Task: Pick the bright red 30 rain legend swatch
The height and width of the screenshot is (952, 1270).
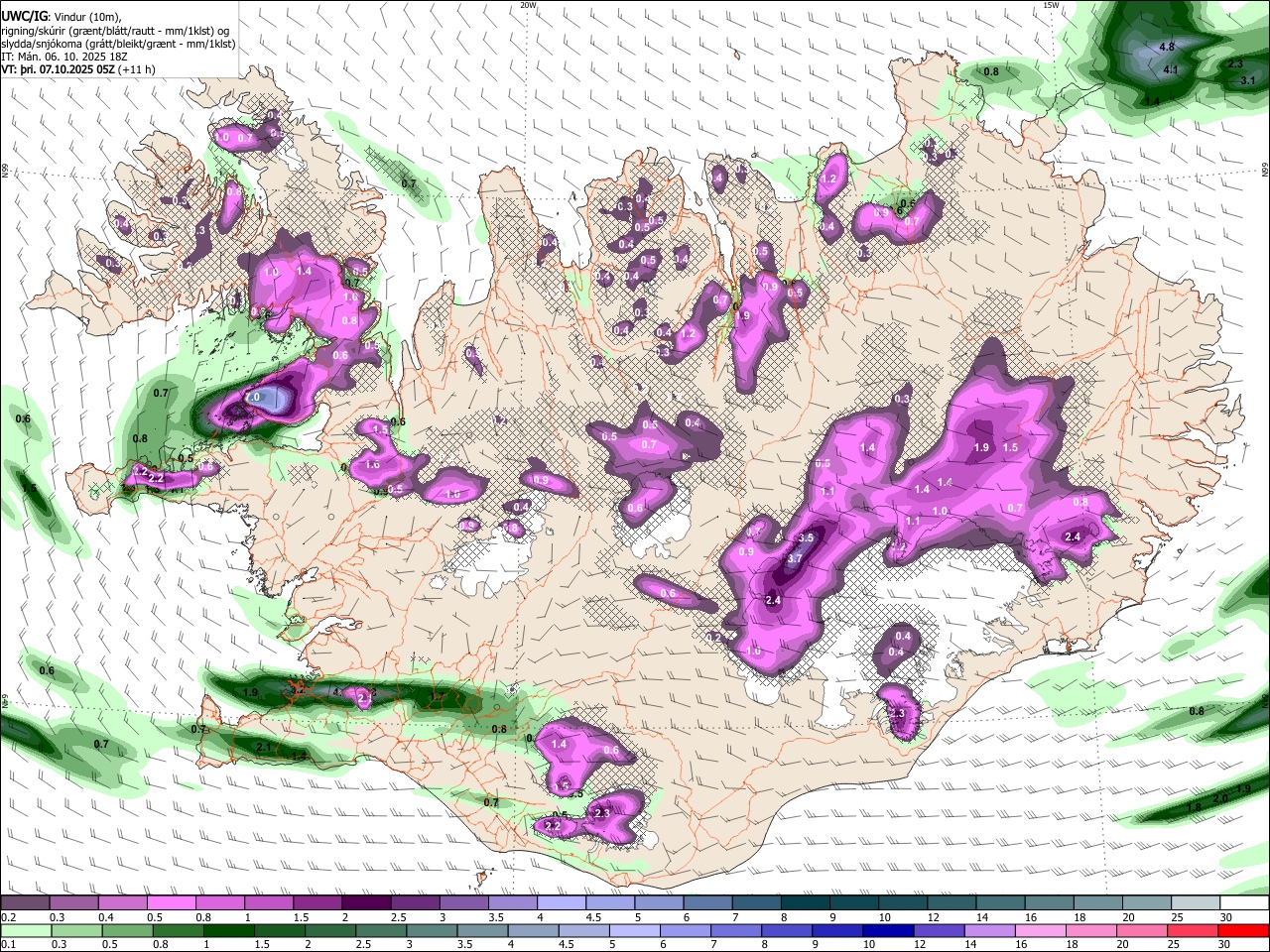Action: click(1243, 931)
